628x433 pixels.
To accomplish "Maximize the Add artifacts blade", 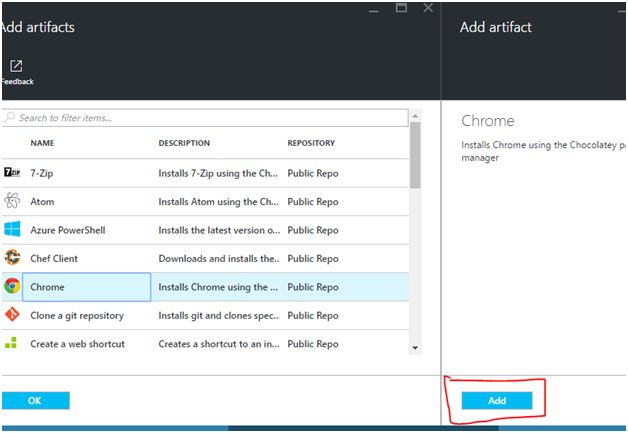I will pos(402,8).
